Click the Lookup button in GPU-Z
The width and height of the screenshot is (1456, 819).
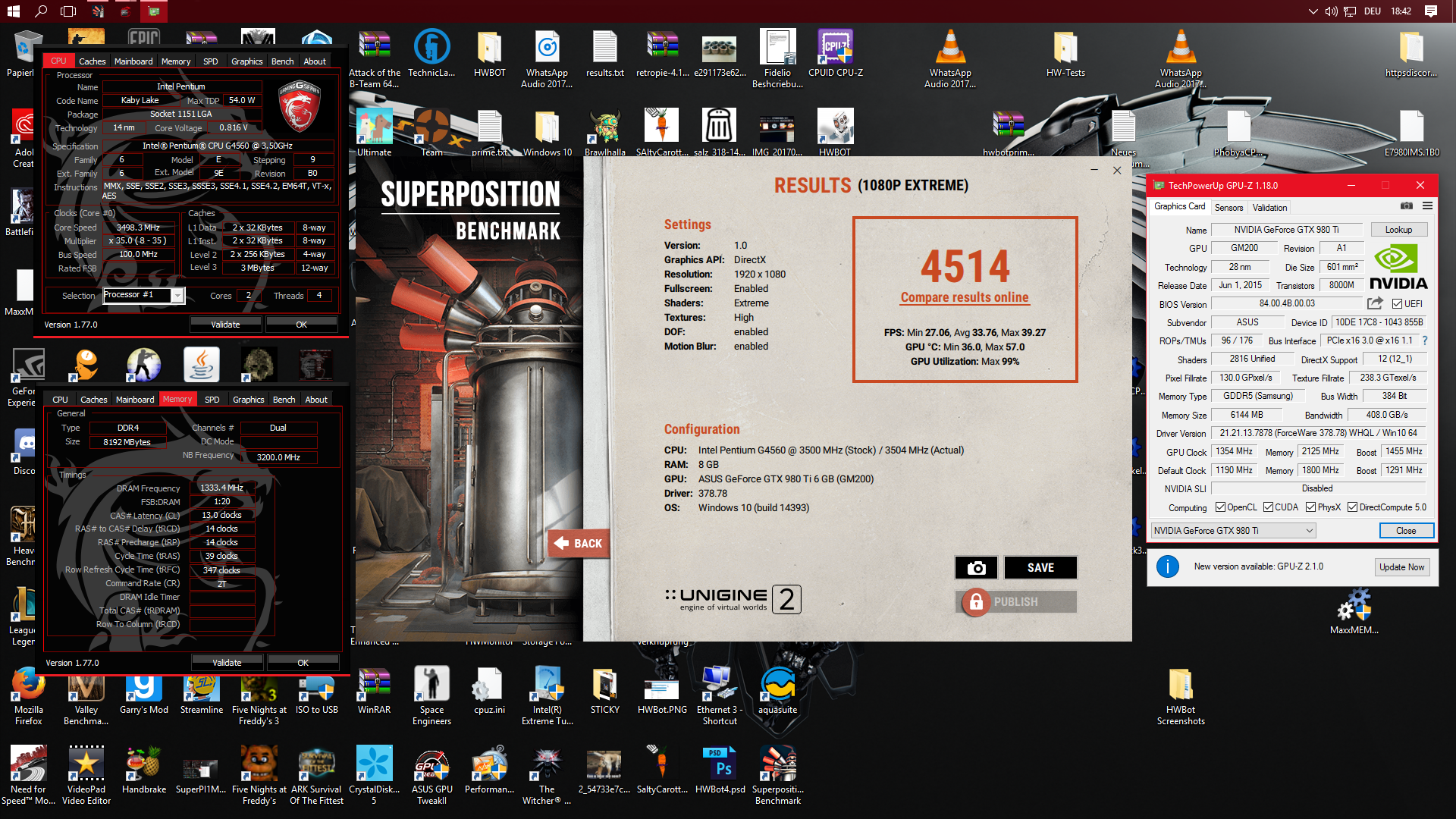coord(1398,230)
